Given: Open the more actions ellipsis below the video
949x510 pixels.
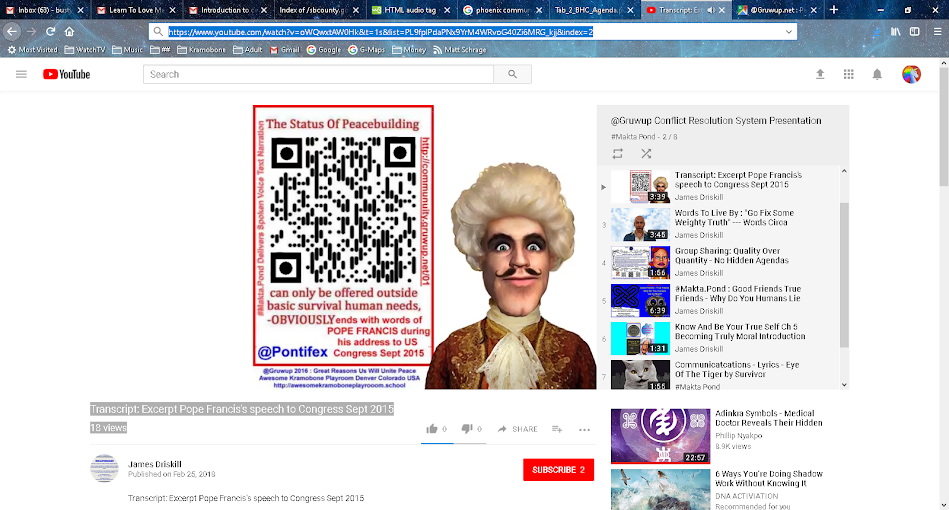Looking at the screenshot, I should click(x=584, y=430).
